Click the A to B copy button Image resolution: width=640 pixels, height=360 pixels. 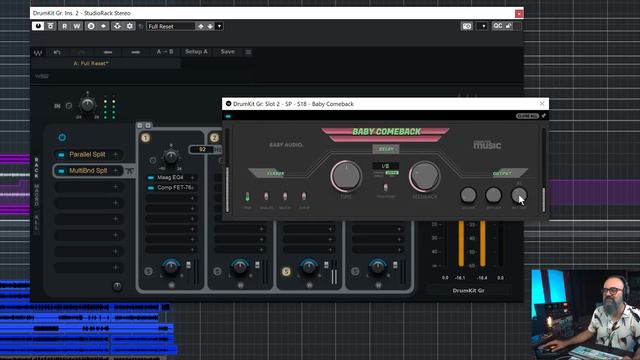165,52
